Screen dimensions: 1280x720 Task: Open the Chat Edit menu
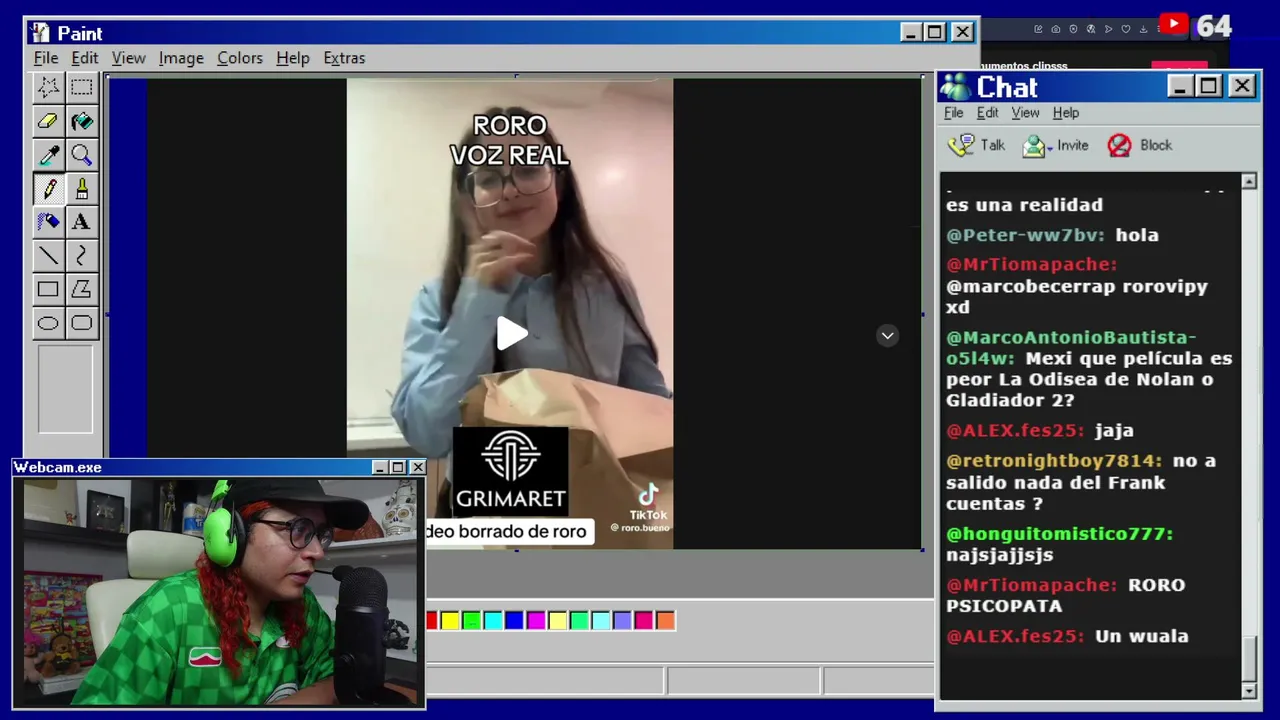[988, 113]
